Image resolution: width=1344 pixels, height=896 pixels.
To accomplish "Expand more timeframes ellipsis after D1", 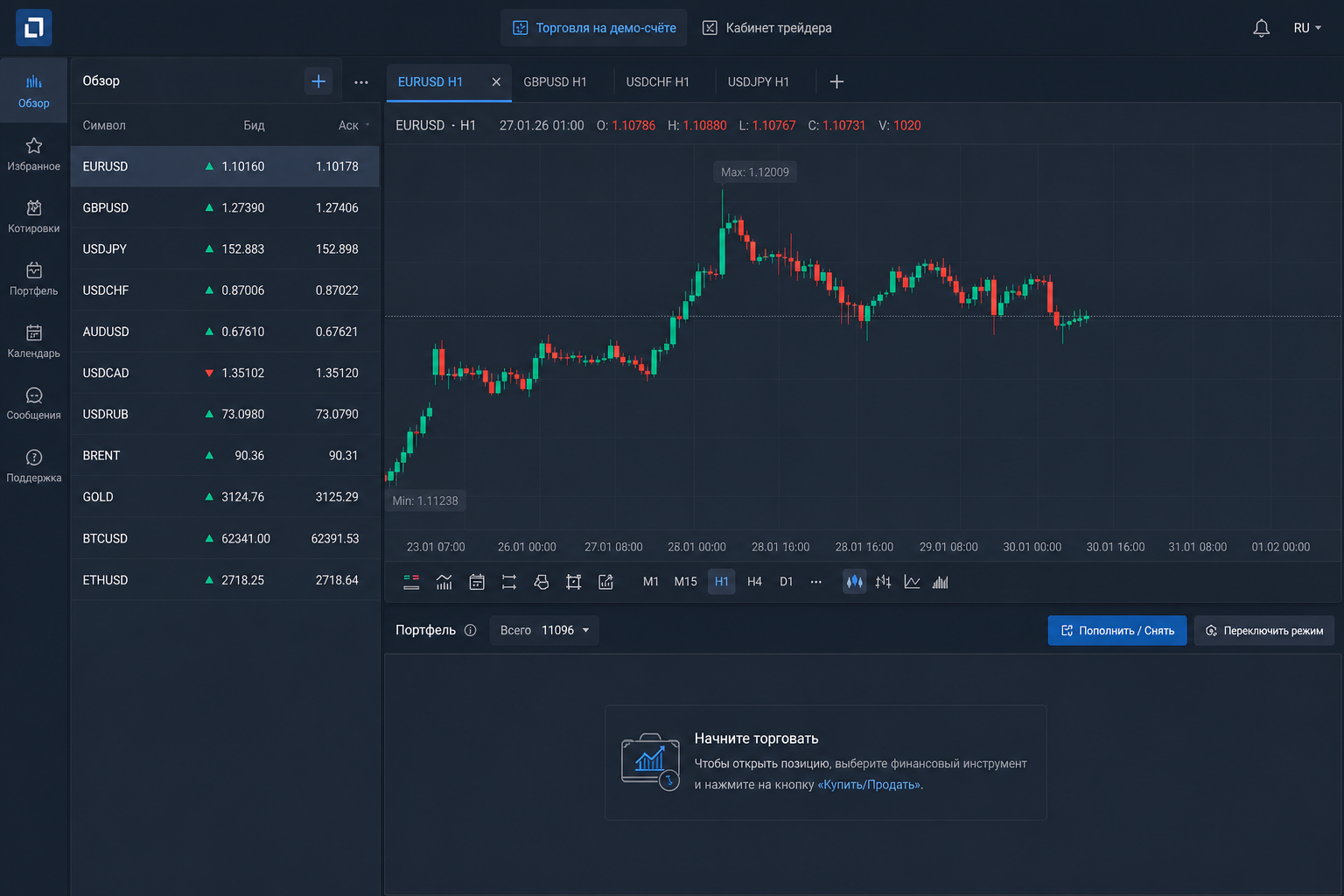I will [x=815, y=582].
